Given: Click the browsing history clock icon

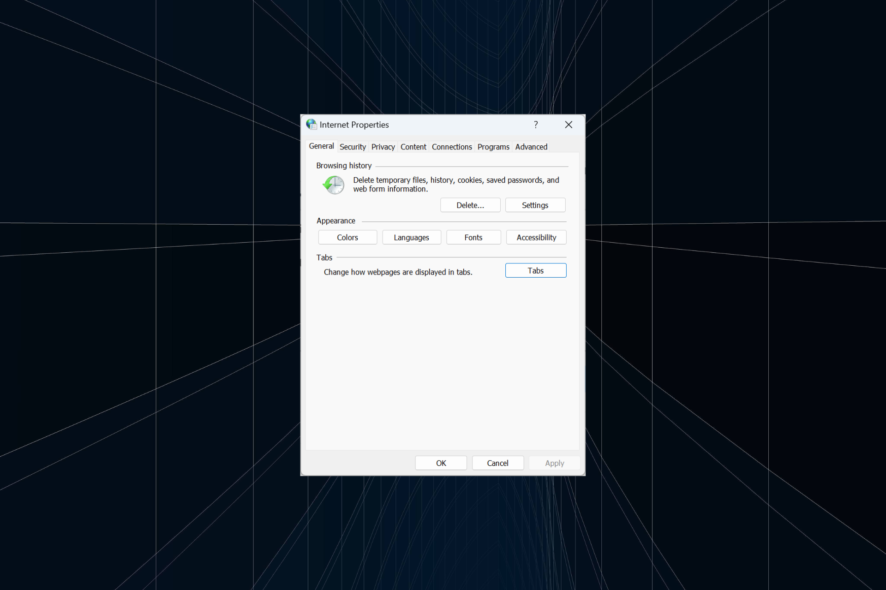Looking at the screenshot, I should coord(333,185).
